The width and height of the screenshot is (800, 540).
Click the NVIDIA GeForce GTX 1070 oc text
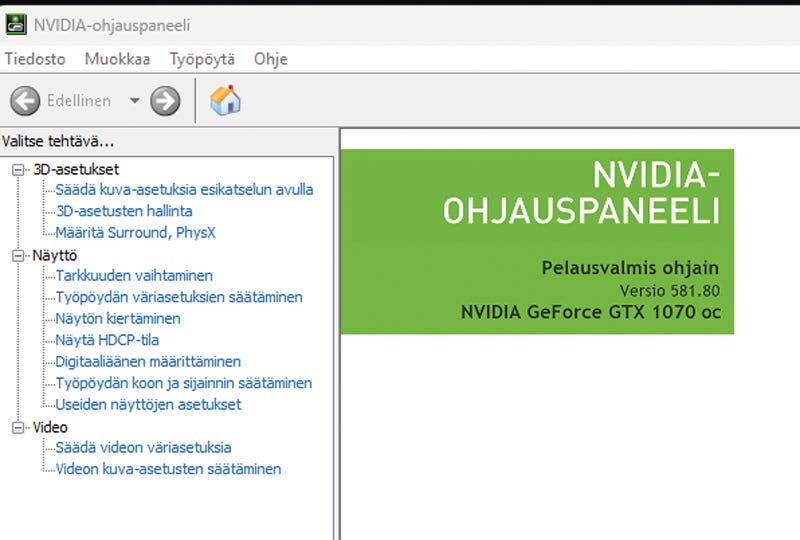(x=591, y=312)
